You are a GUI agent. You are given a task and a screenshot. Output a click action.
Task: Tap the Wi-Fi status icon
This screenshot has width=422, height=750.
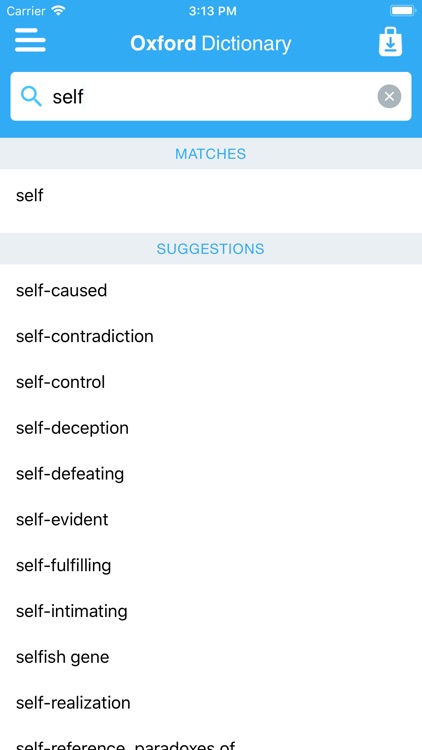[59, 11]
